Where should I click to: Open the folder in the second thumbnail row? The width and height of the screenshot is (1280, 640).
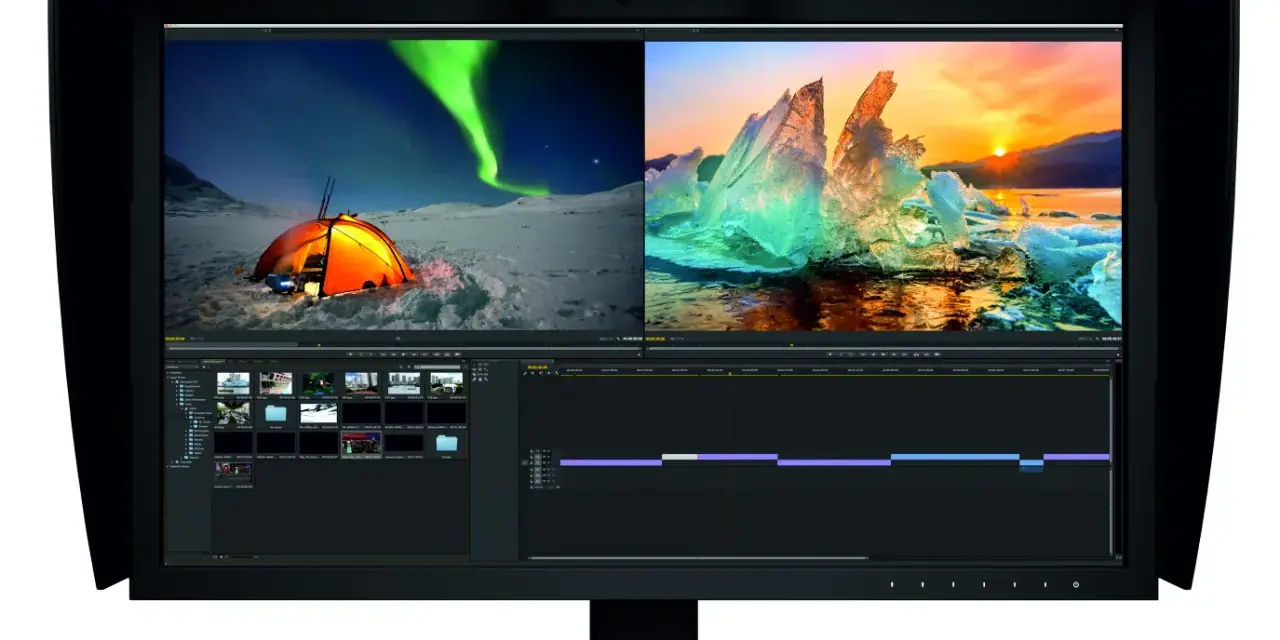point(276,413)
